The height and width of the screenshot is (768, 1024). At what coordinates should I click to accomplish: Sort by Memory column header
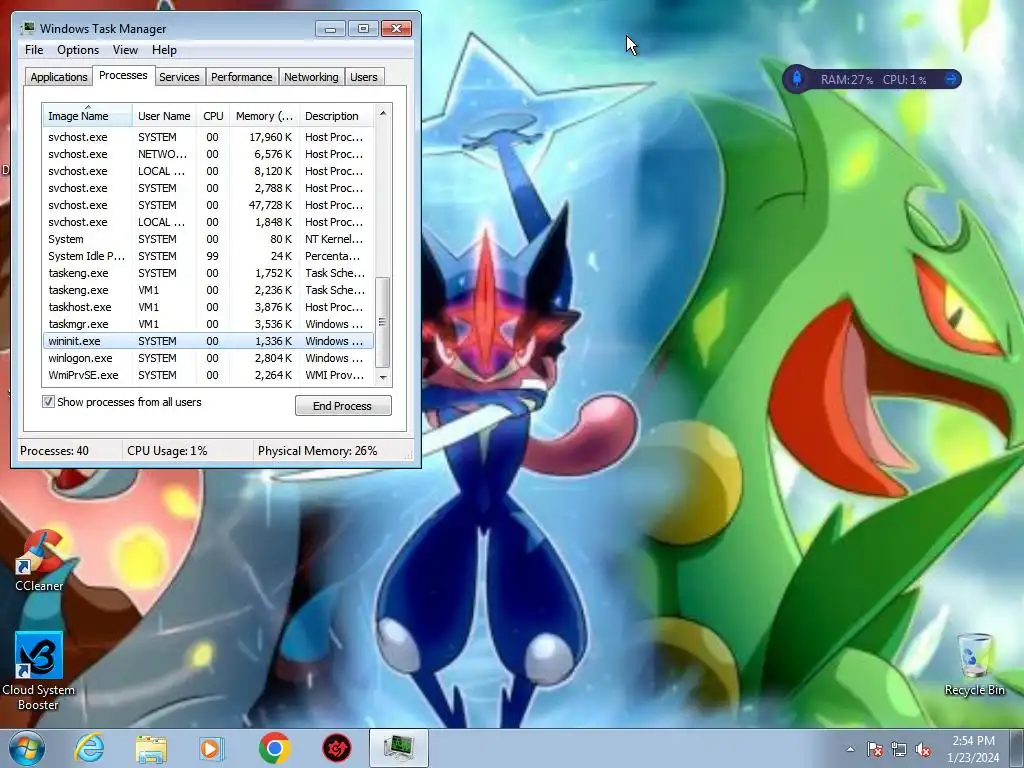pyautogui.click(x=264, y=116)
